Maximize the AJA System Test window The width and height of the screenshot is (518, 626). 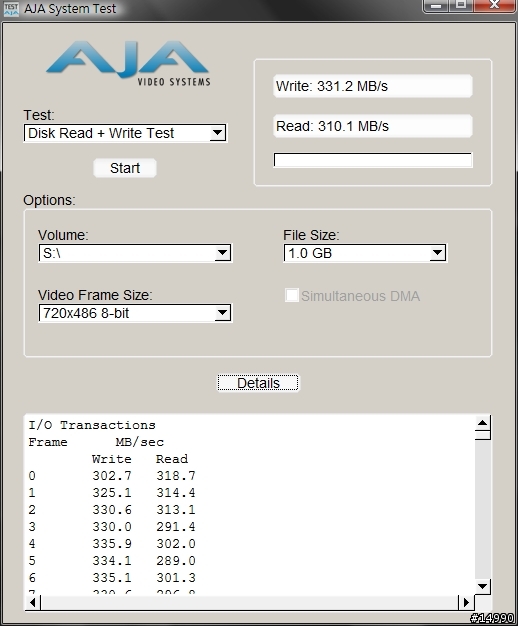[x=461, y=6]
